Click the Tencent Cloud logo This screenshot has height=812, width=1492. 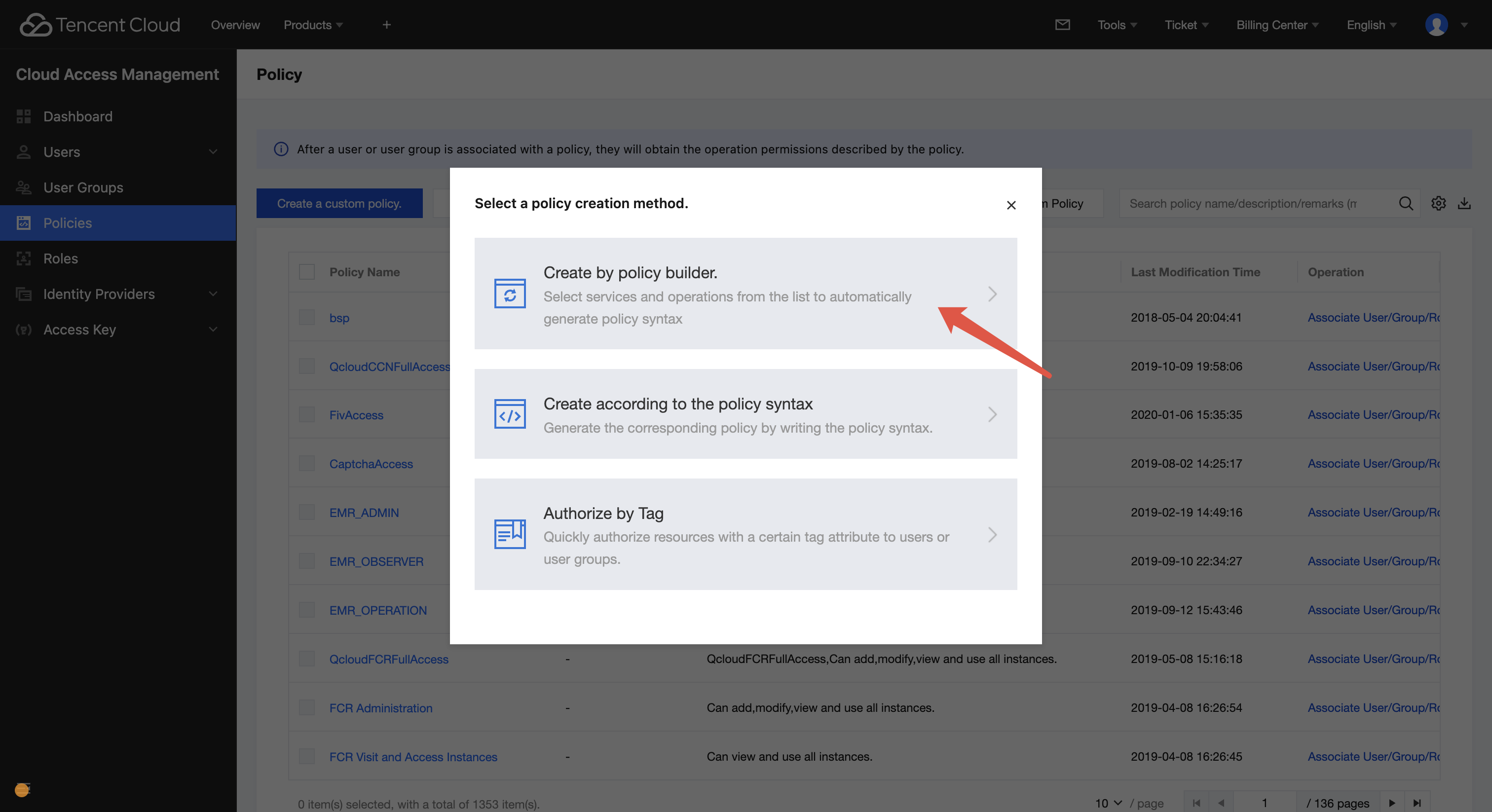tap(100, 25)
